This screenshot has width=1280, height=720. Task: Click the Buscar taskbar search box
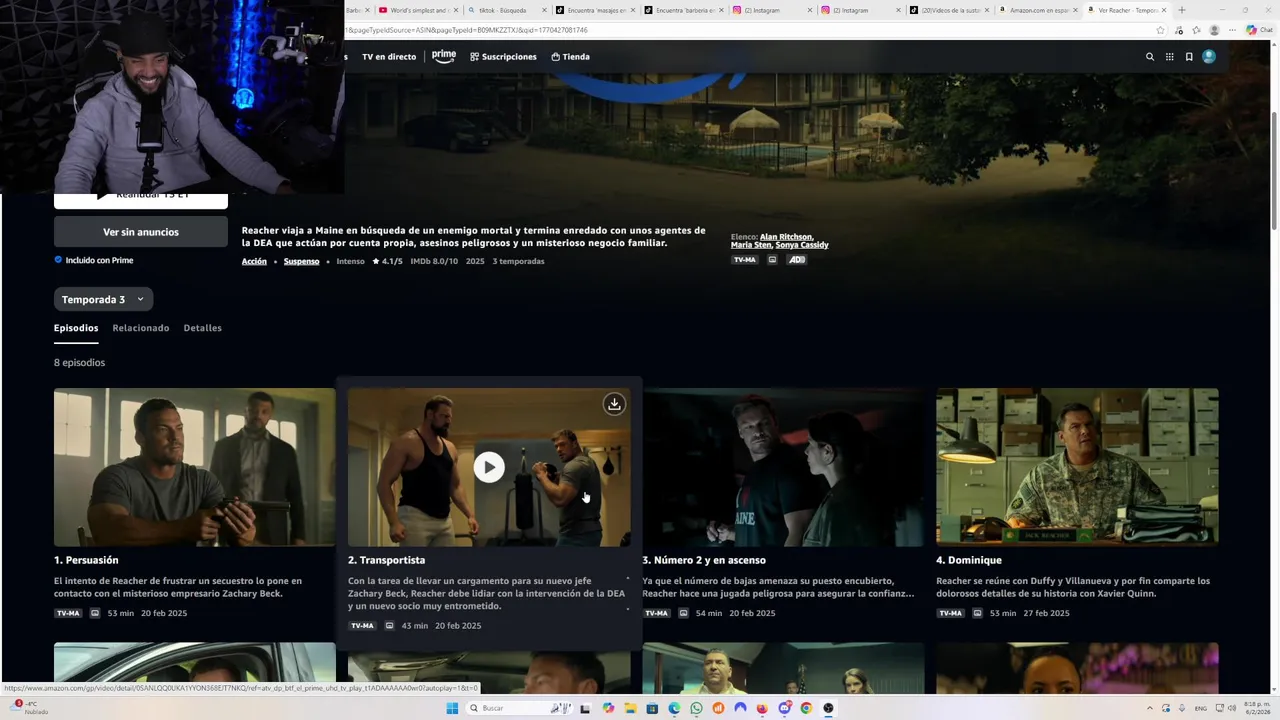[x=520, y=708]
